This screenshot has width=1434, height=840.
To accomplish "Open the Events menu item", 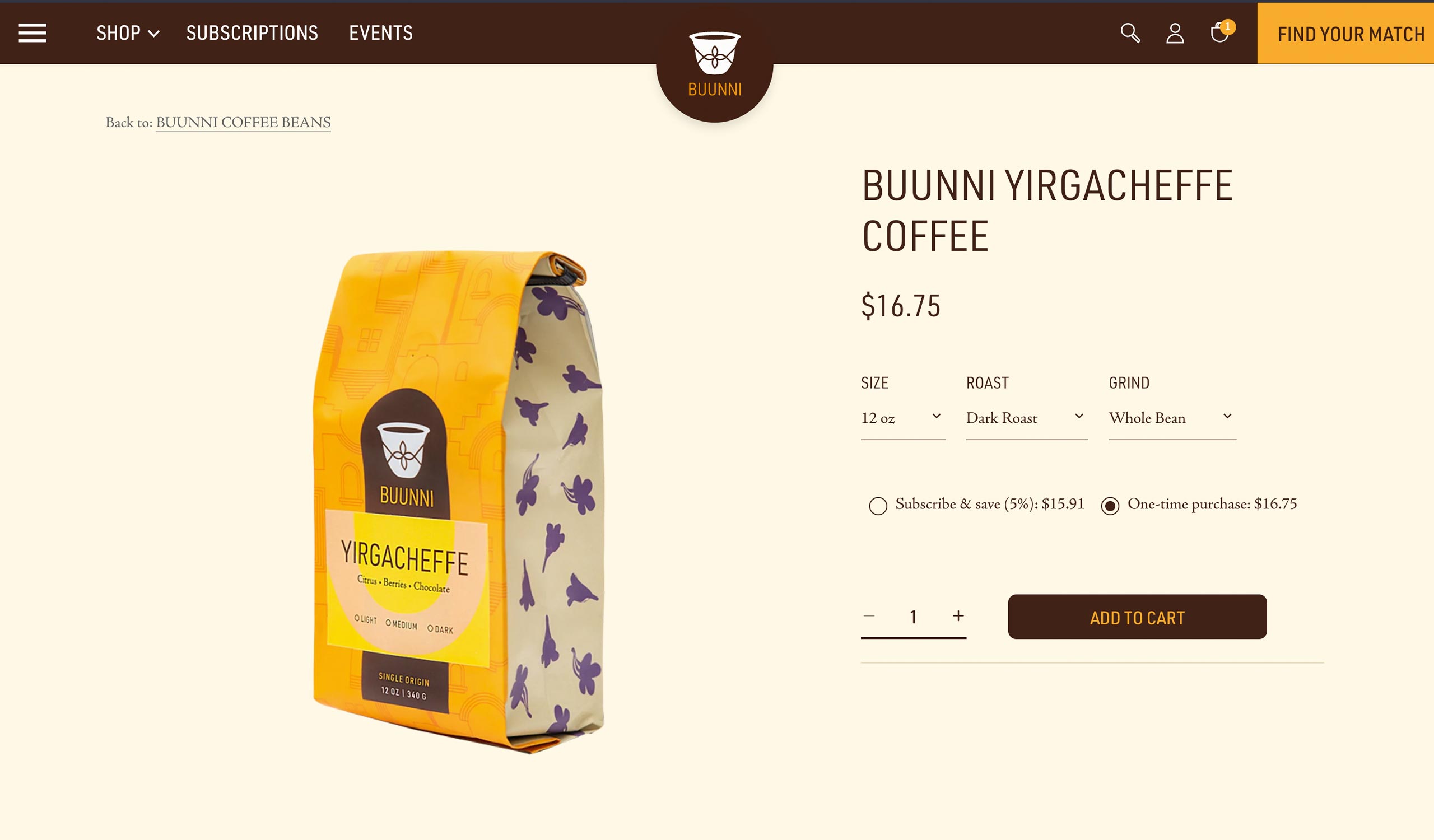I will 381,33.
